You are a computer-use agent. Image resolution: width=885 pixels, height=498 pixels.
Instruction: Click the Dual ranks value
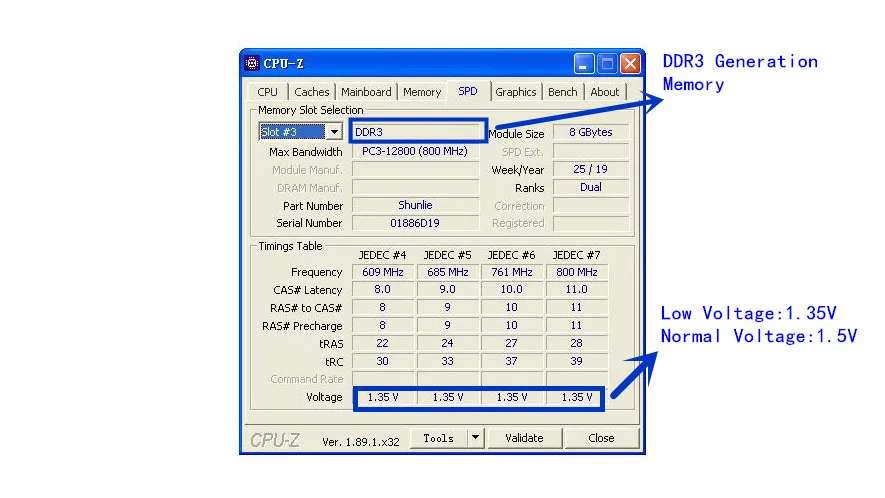(x=591, y=187)
